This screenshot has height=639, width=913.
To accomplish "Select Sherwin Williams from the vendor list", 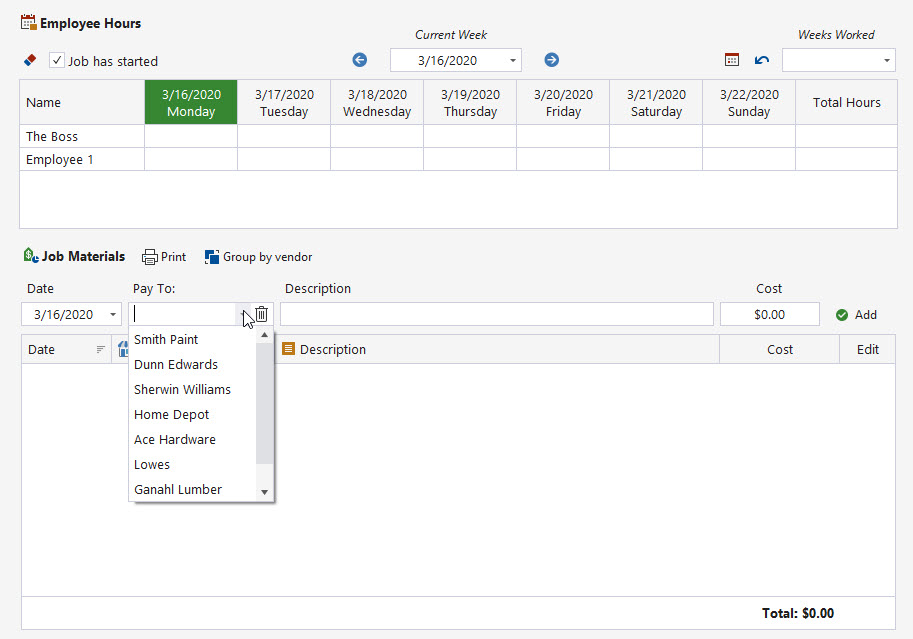I will 182,389.
